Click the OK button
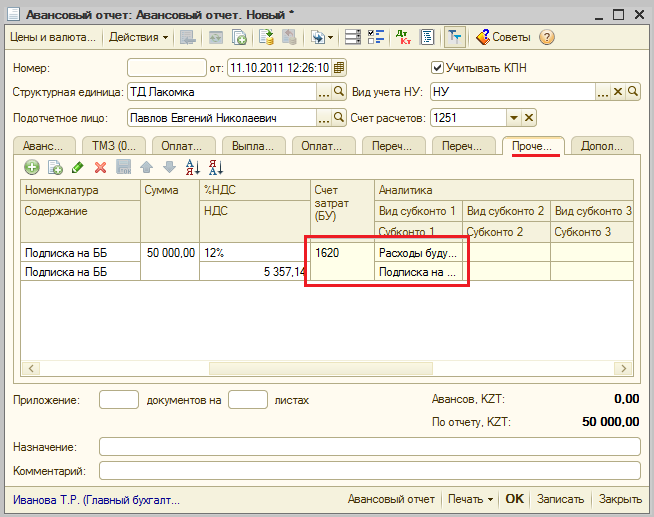 [x=514, y=498]
